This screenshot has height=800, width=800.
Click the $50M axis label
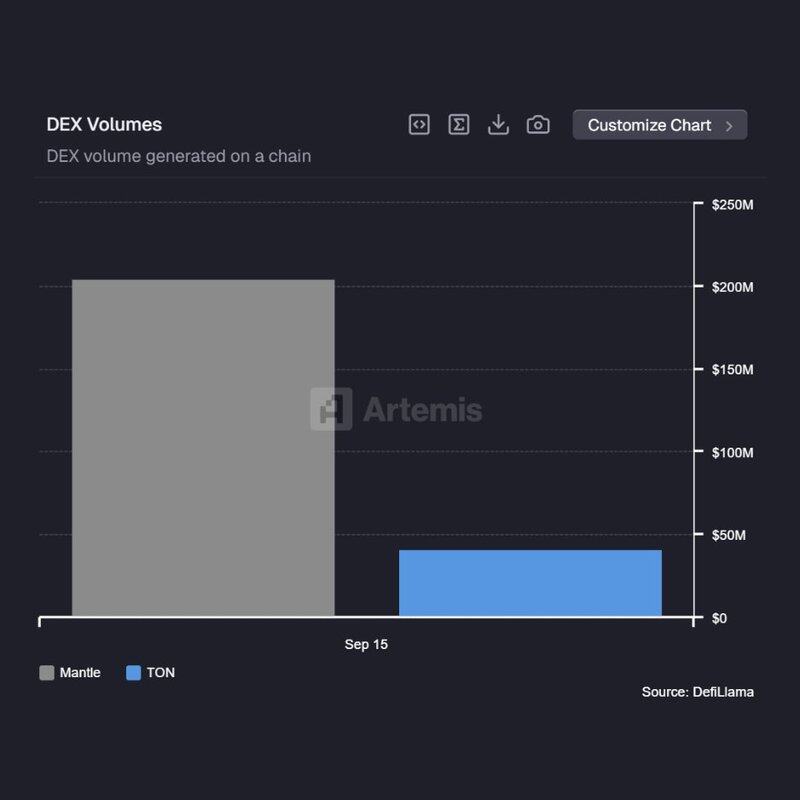click(x=729, y=535)
